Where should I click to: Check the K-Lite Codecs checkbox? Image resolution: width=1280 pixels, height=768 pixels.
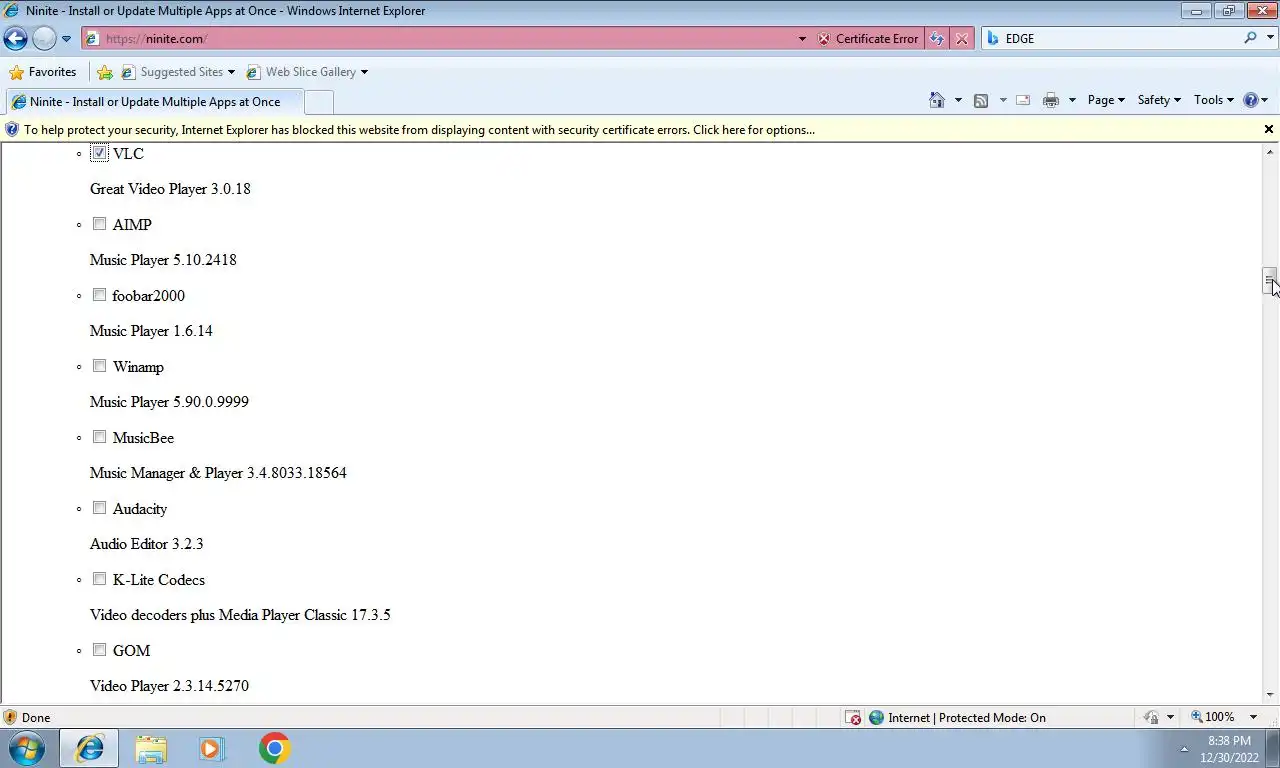point(99,579)
